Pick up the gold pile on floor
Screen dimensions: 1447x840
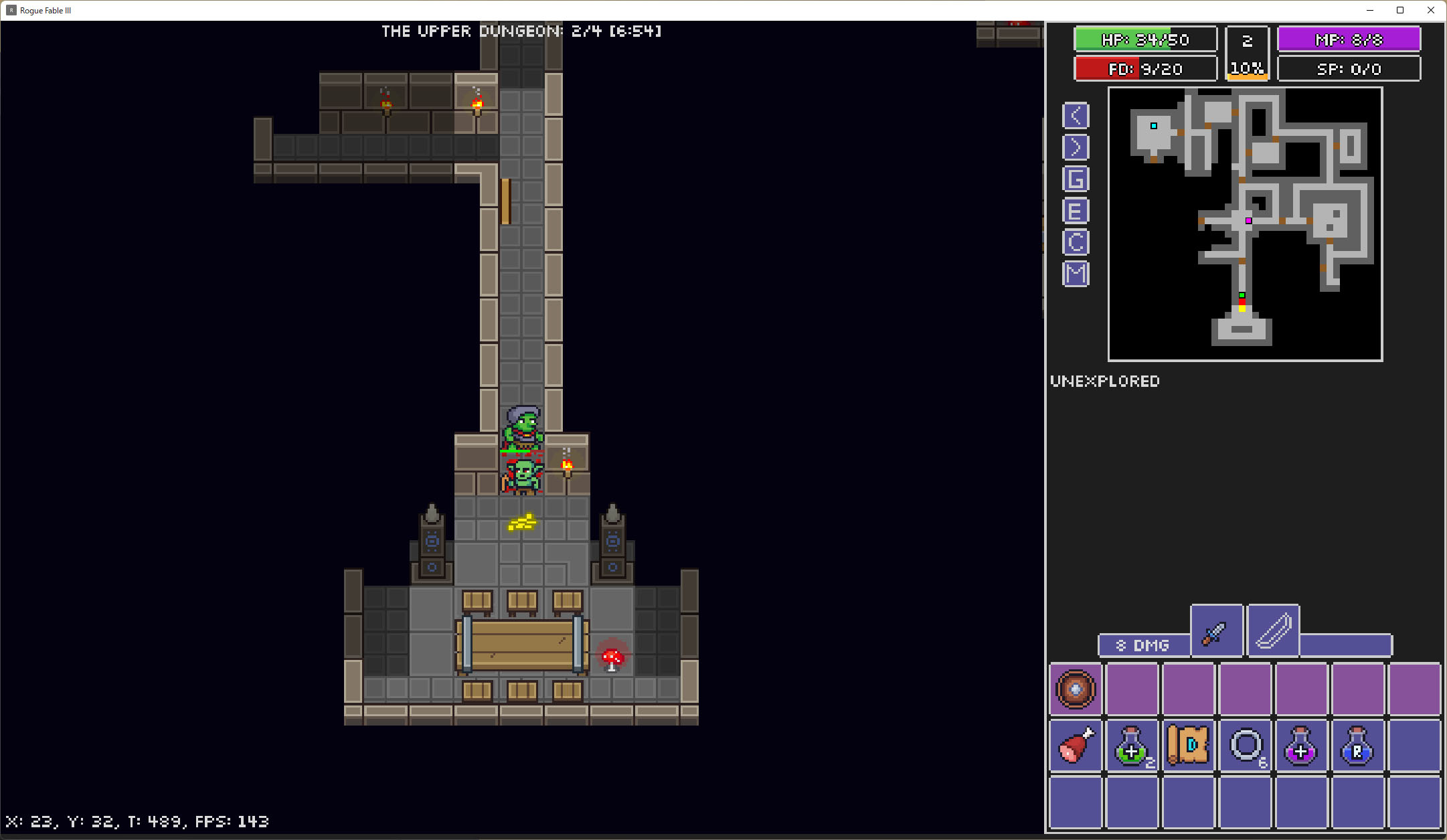(x=522, y=522)
